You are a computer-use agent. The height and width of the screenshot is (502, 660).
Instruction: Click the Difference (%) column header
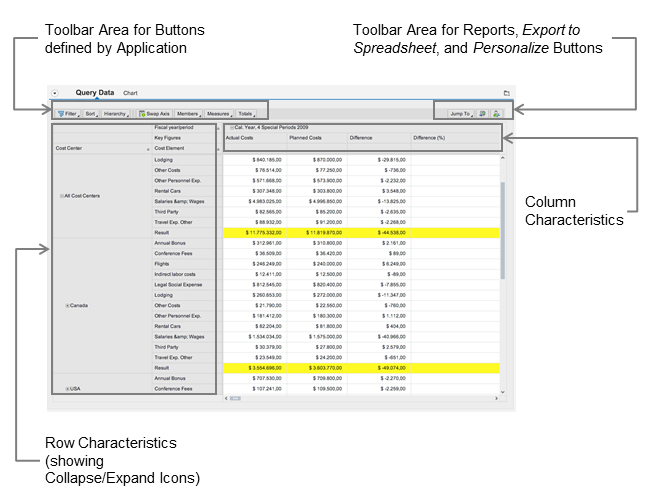(456, 138)
